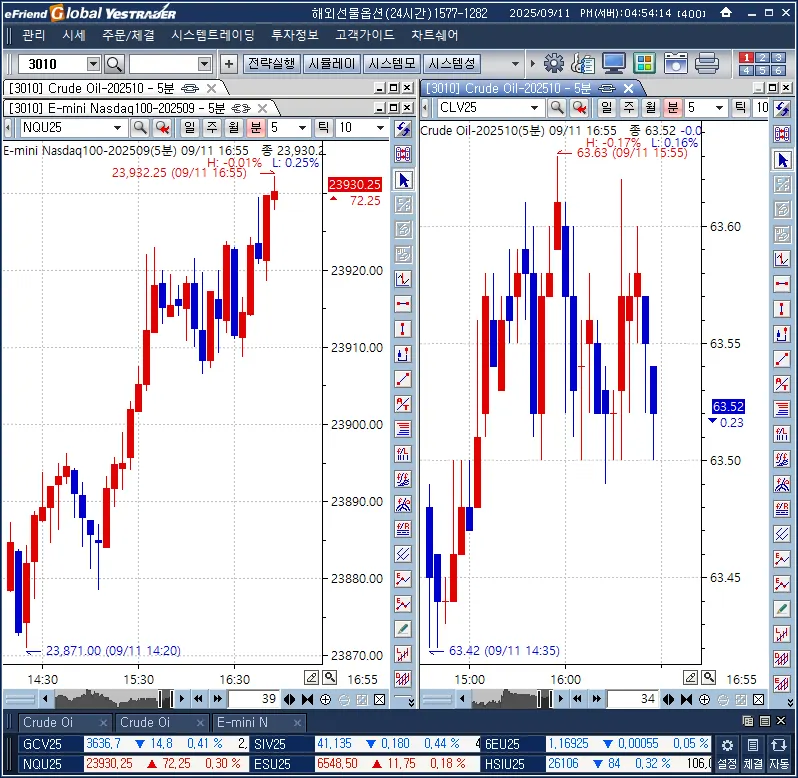The image size is (798, 778).
Task: Expand the double-chevron at left toolbar bottom
Action: click(411, 703)
